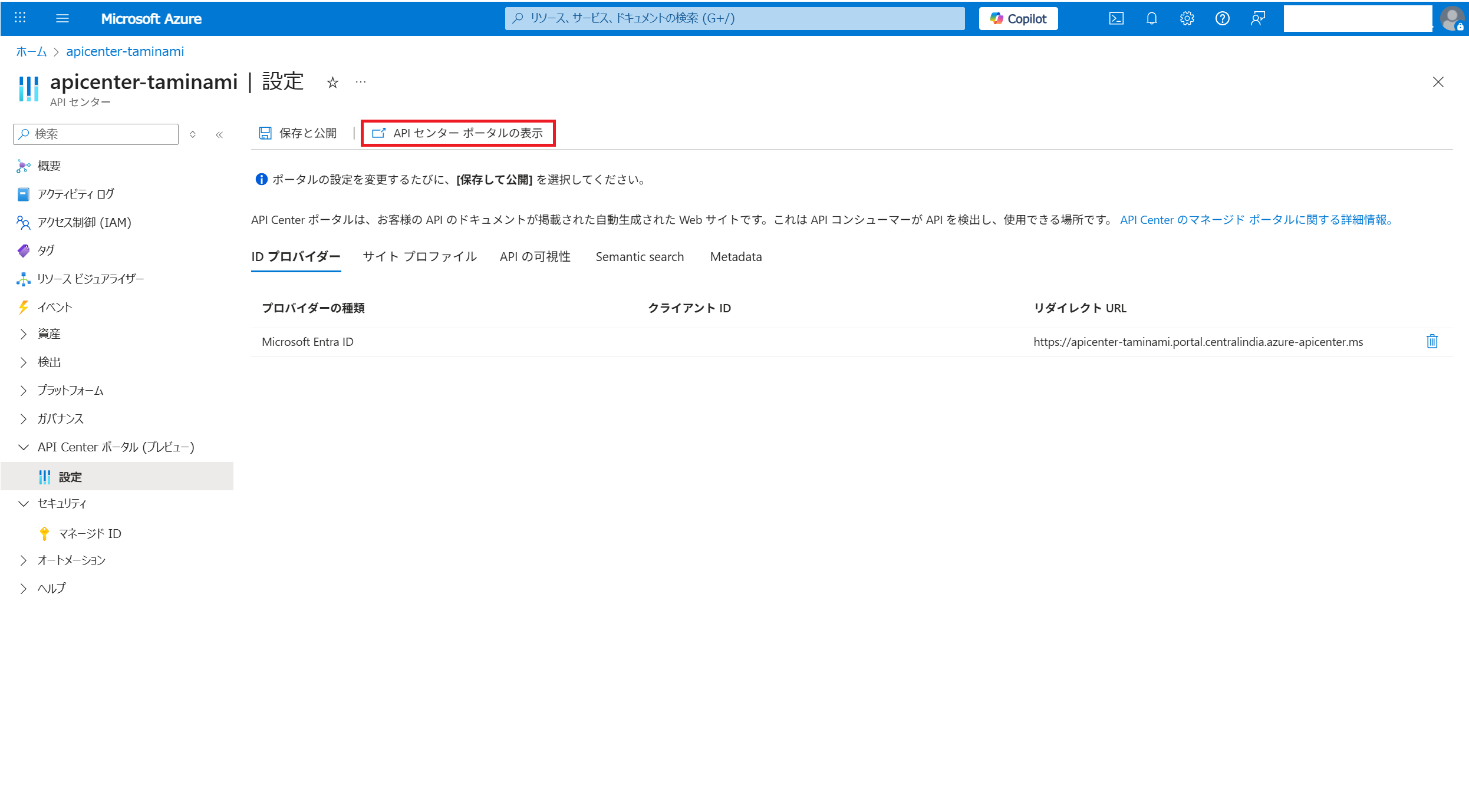Click API センター ポータルの表示

click(457, 133)
